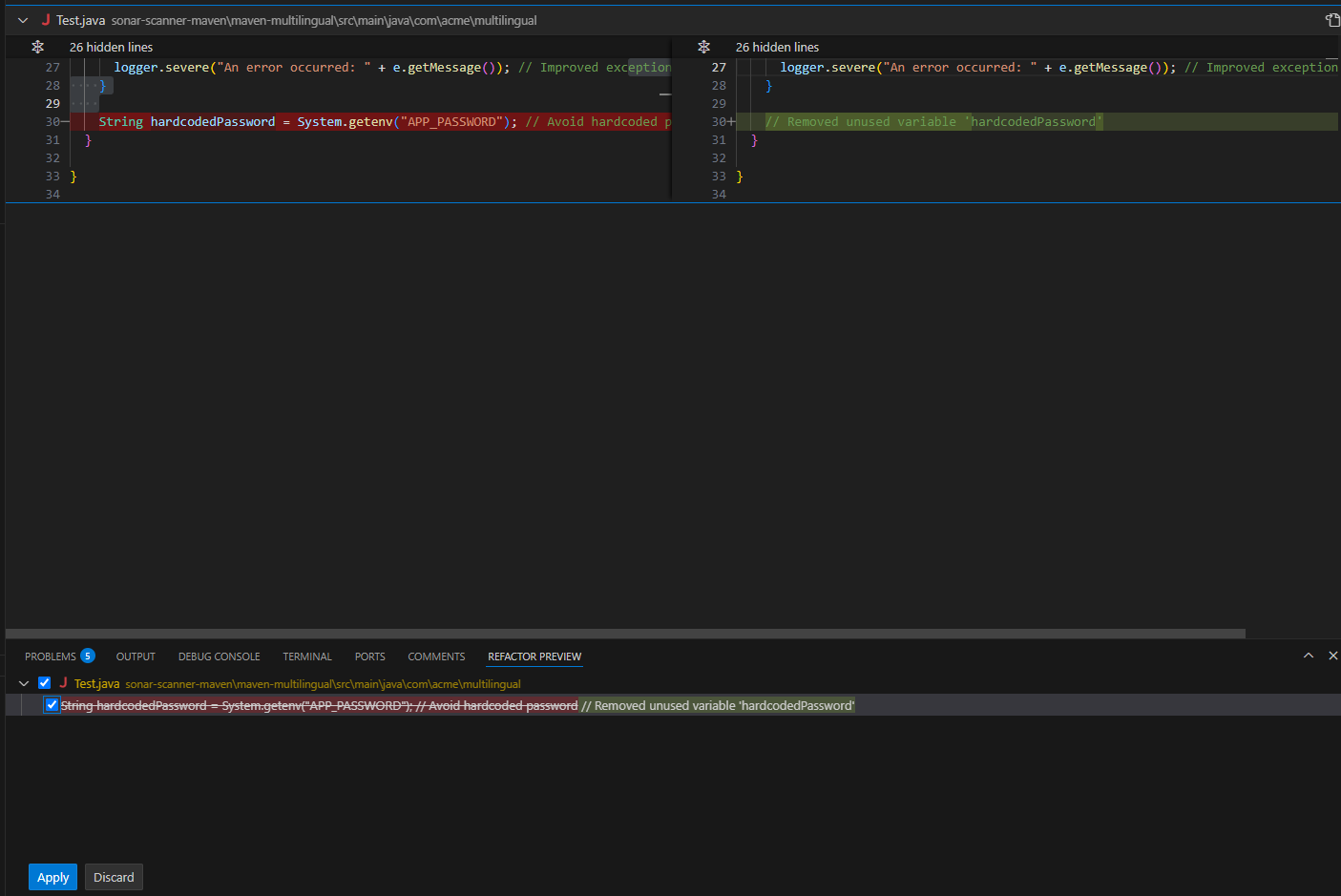Click unfold icon in the right diff pane

point(703,47)
